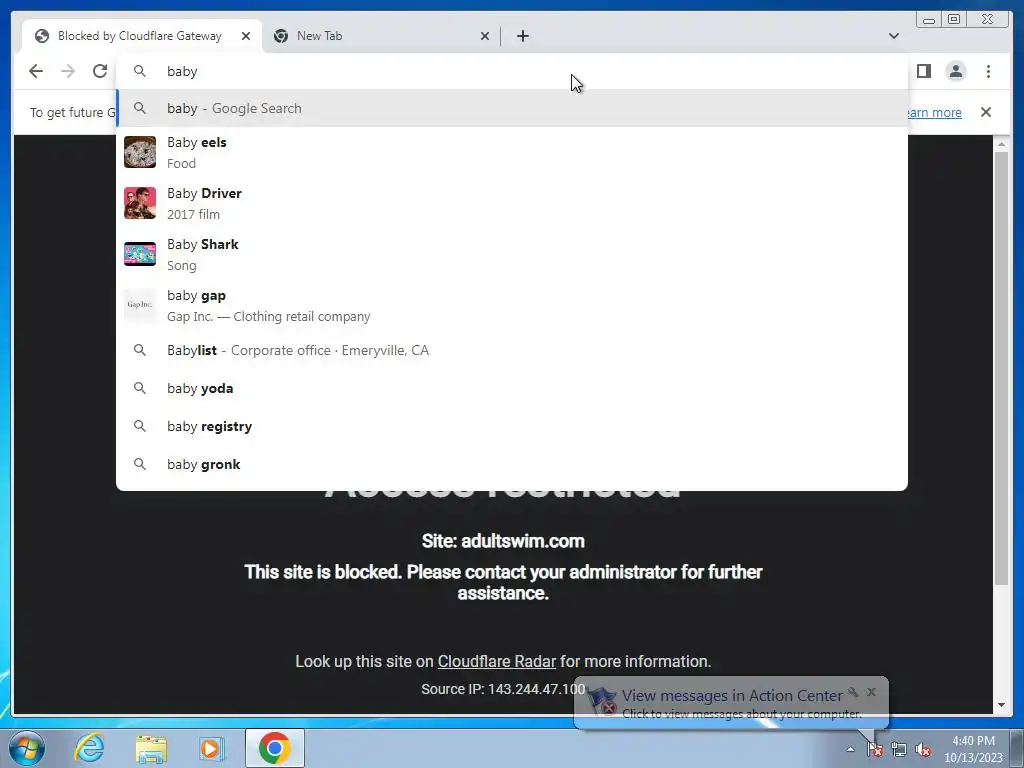Select the 'baby gronk' suggestion
The width and height of the screenshot is (1024, 768).
click(512, 464)
